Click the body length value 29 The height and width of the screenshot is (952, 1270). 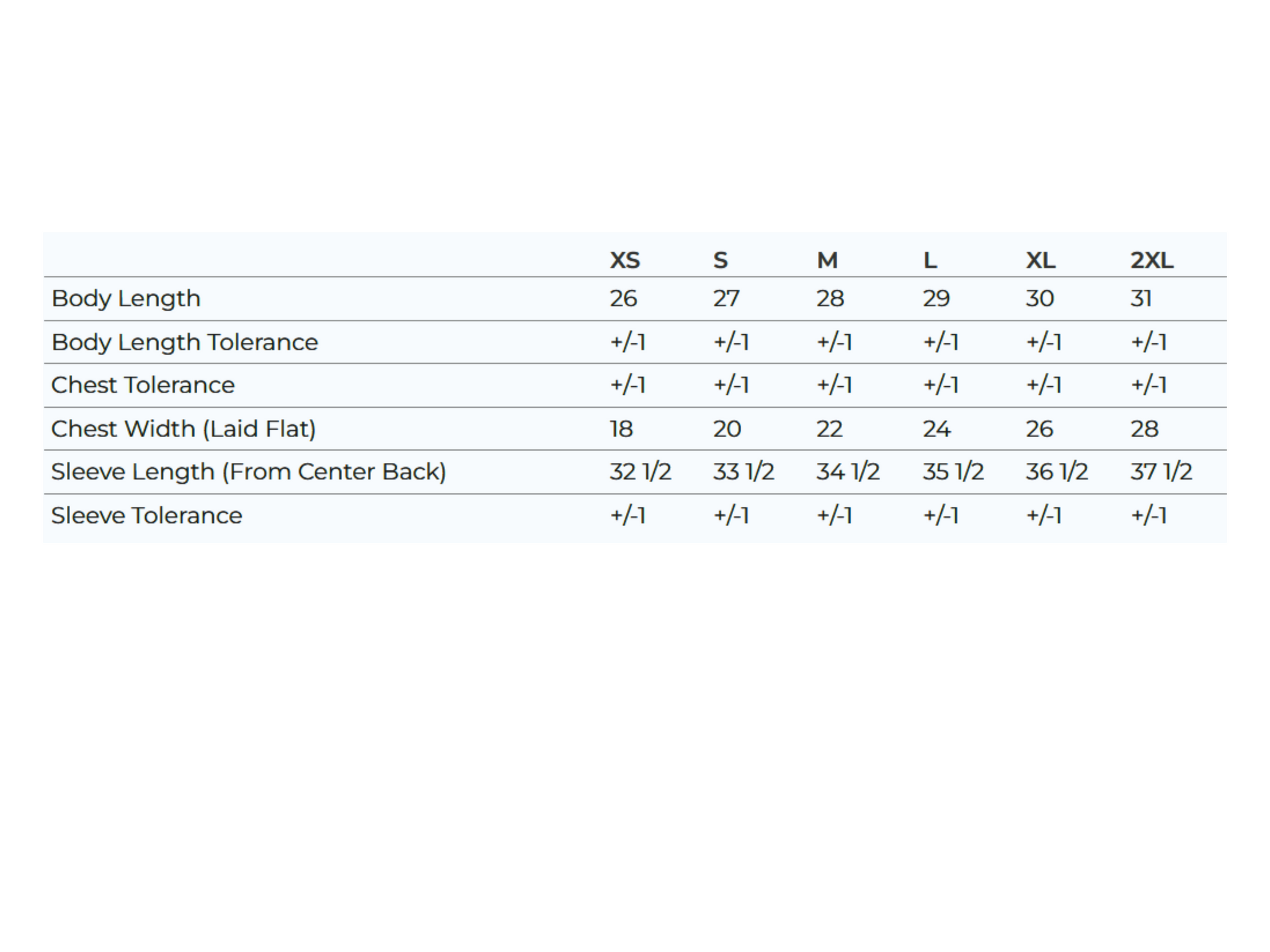tap(936, 299)
